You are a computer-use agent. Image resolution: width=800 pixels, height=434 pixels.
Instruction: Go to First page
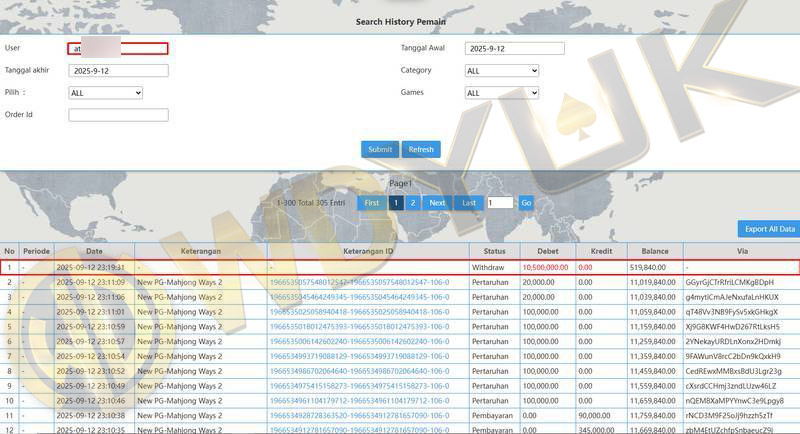pyautogui.click(x=371, y=202)
